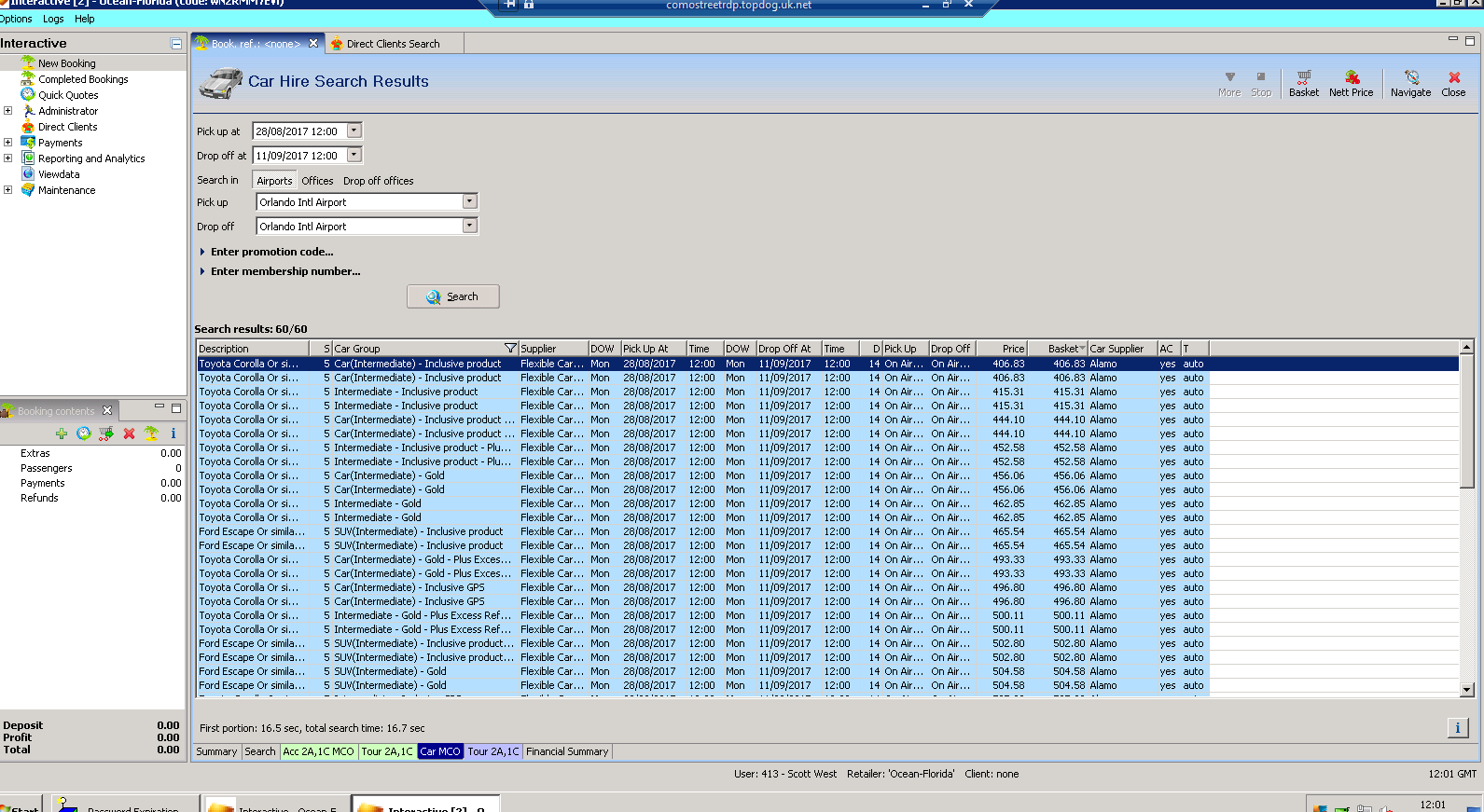
Task: Click the green plus add icon in Booking contents
Action: point(62,434)
